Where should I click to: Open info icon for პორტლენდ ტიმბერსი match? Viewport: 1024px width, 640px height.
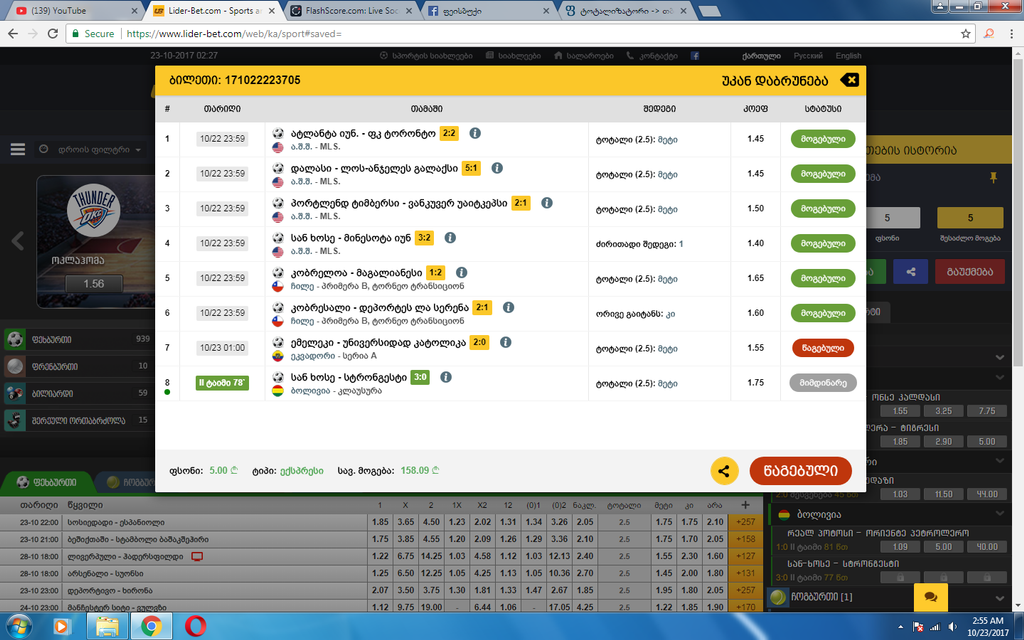[x=547, y=202]
